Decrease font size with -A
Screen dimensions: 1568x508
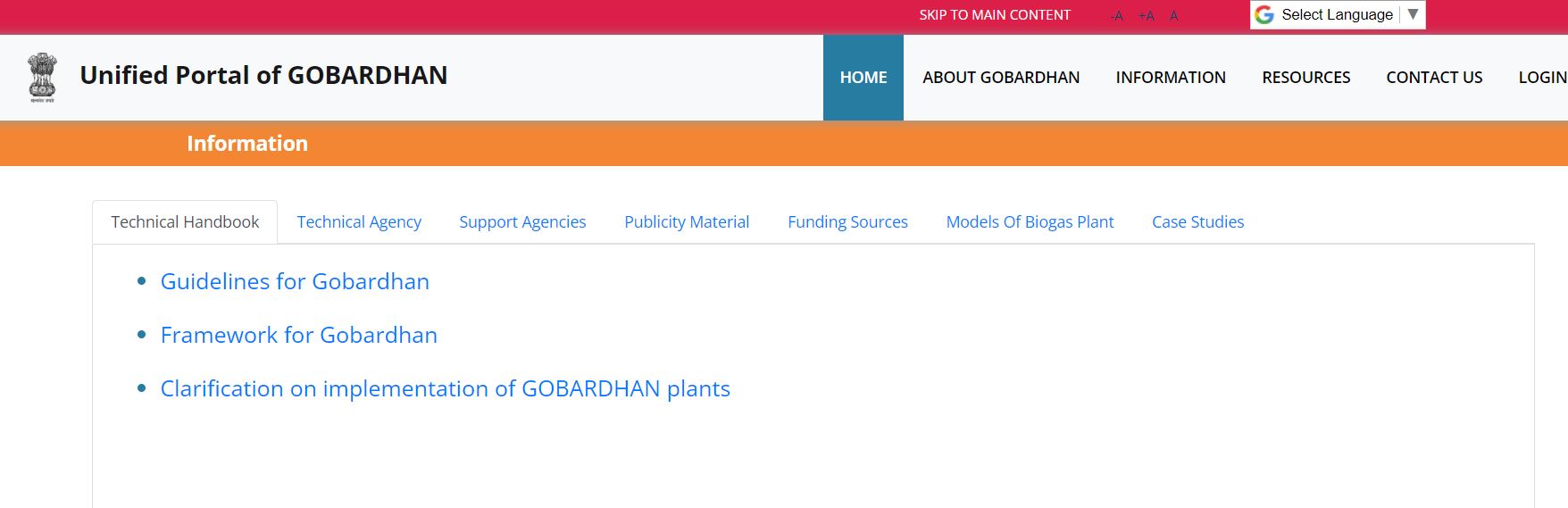point(1116,15)
